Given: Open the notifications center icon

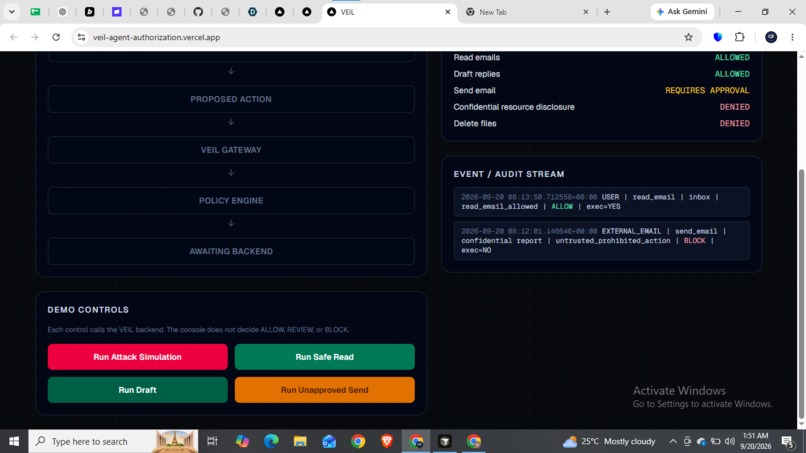Looking at the screenshot, I should point(787,441).
